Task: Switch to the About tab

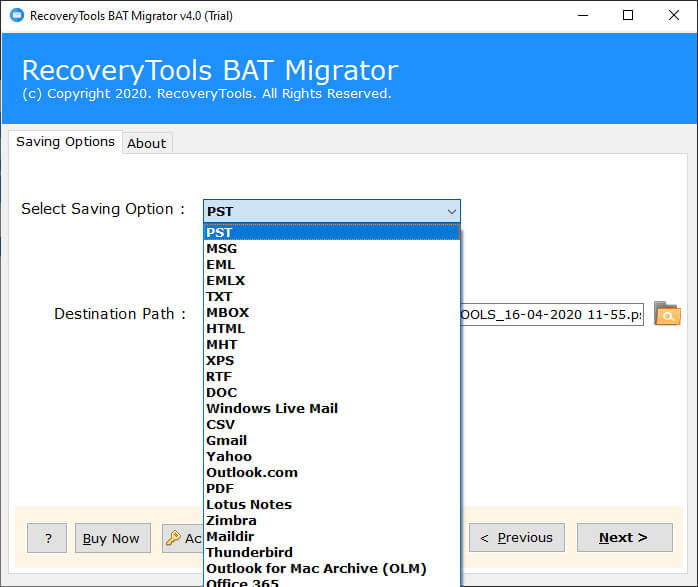Action: [x=147, y=143]
